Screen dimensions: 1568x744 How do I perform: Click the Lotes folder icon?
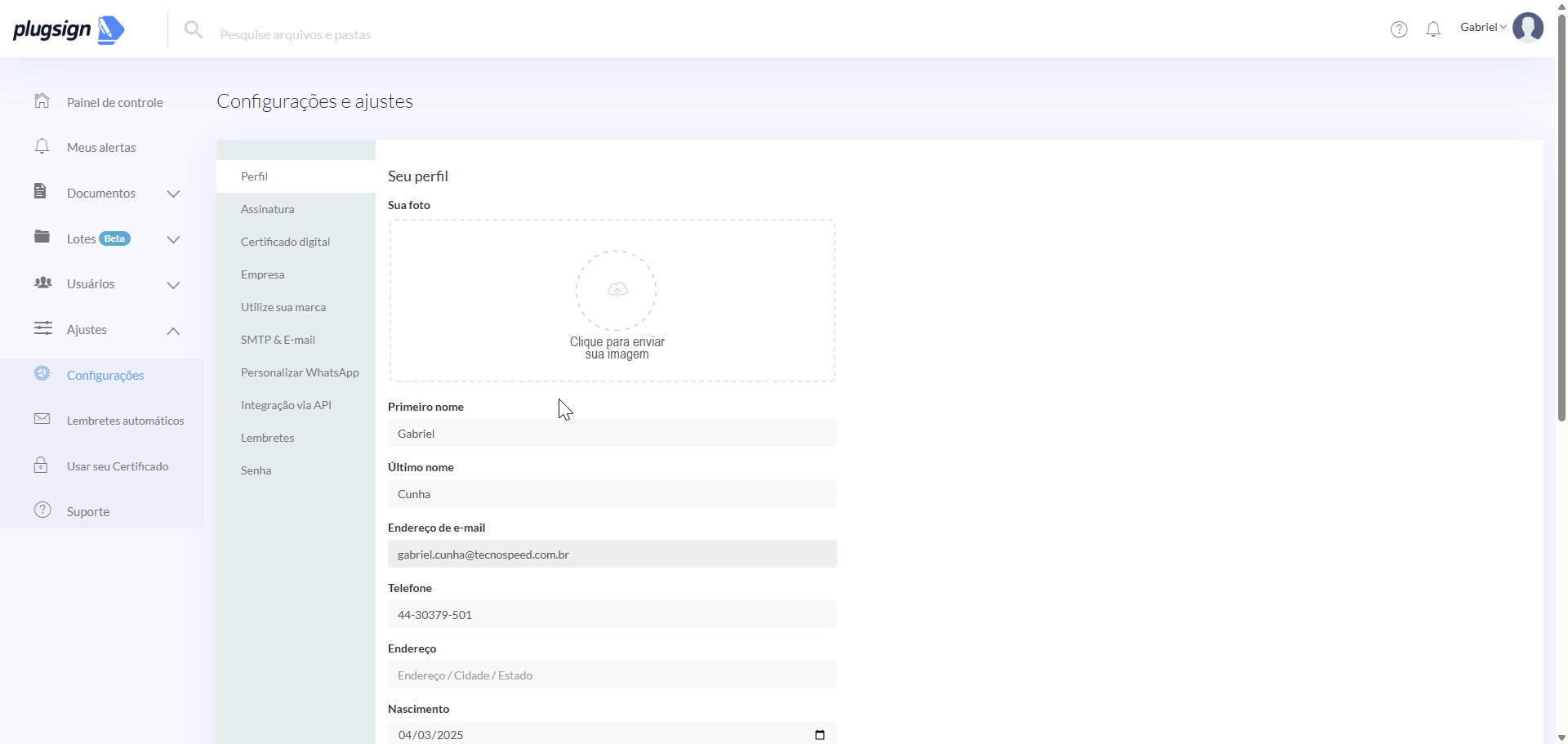[42, 237]
